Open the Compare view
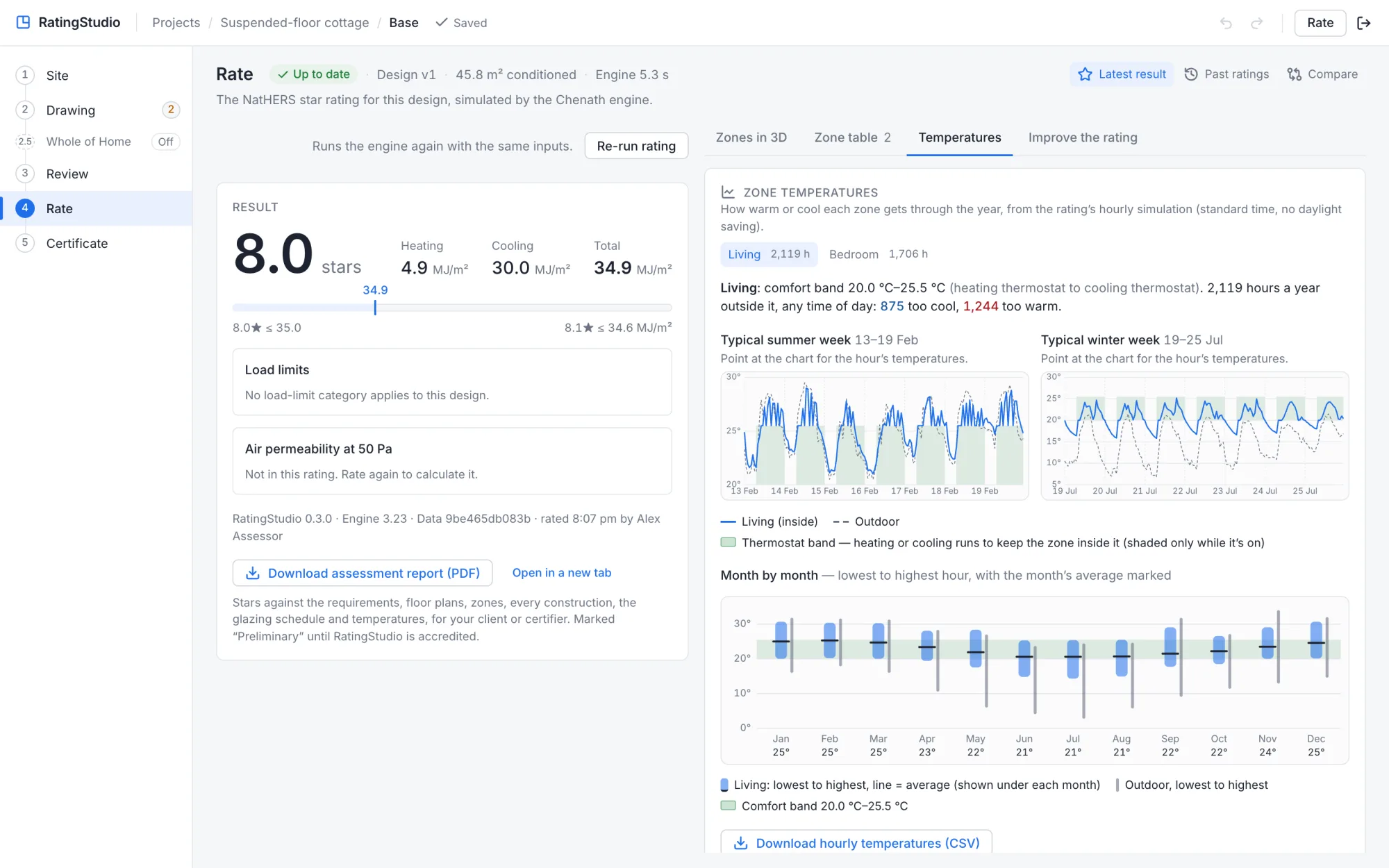 [x=1322, y=74]
